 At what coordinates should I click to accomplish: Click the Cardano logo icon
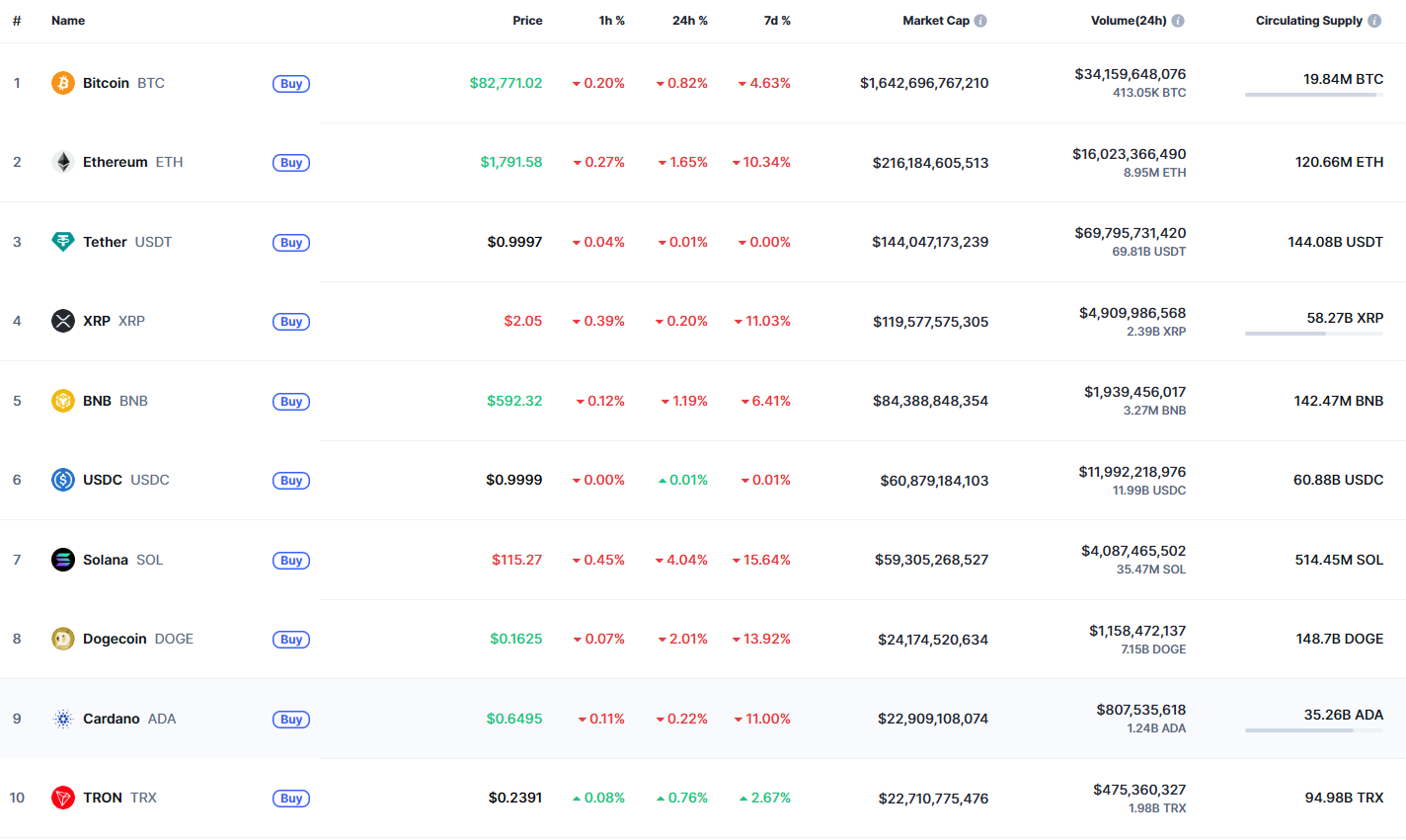click(x=63, y=719)
